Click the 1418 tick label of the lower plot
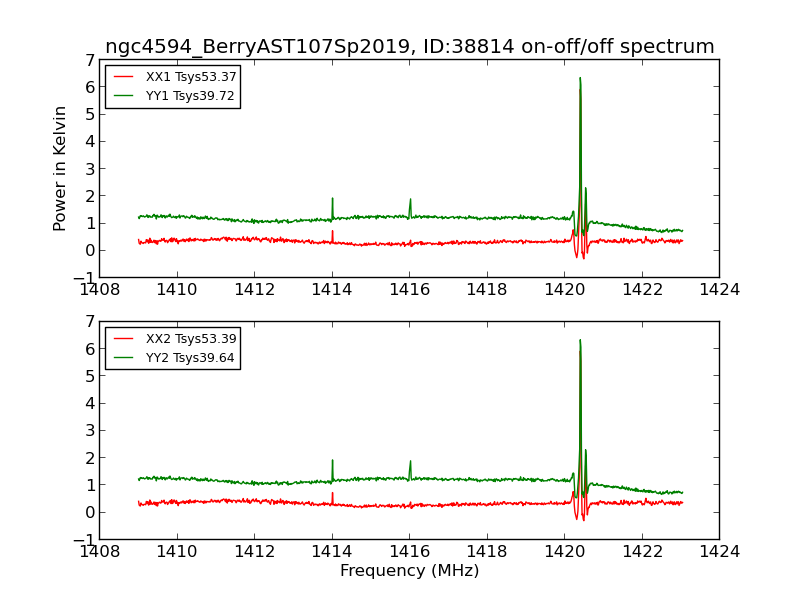Screen dimensions: 800x600 click(x=487, y=552)
